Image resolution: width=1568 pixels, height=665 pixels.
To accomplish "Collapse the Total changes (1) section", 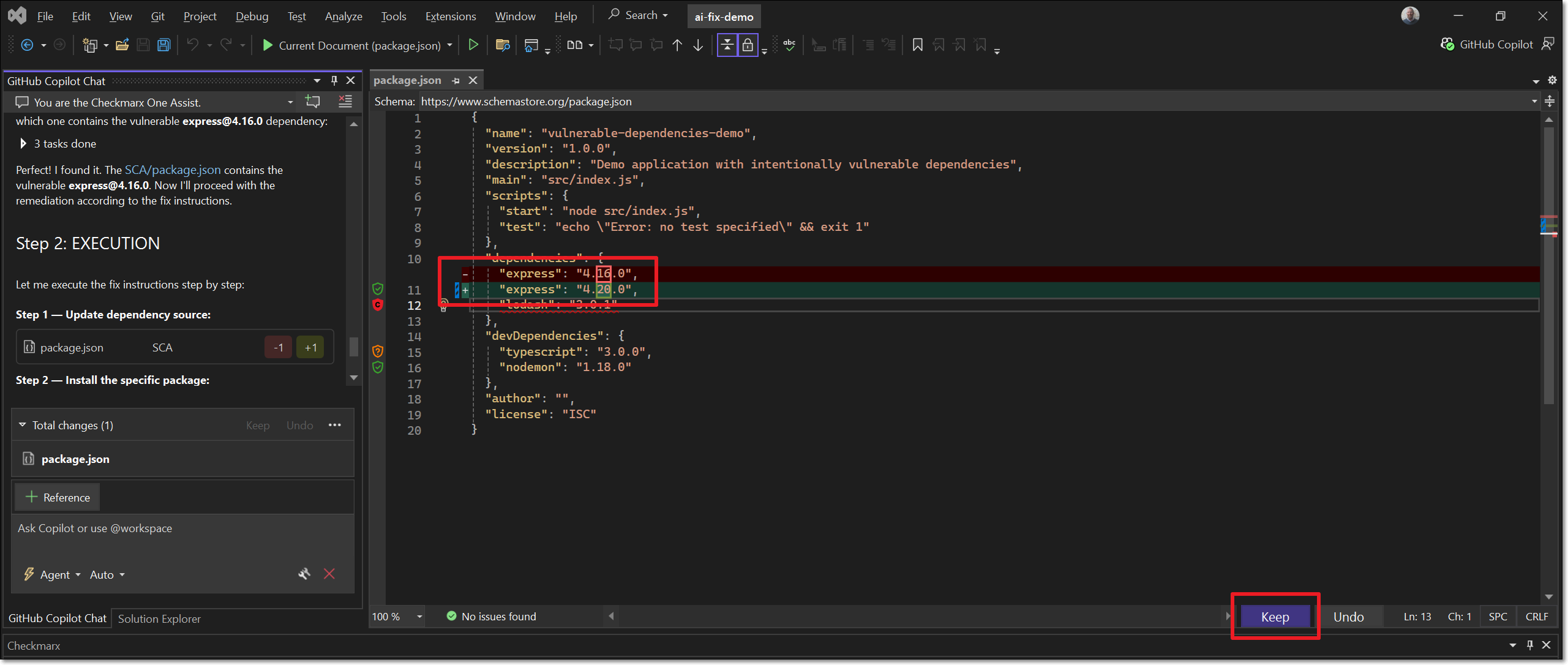I will tap(22, 425).
